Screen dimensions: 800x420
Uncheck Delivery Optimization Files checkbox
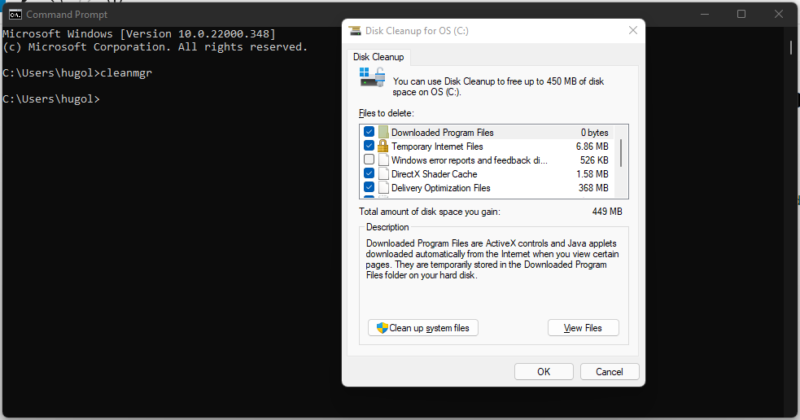click(369, 187)
